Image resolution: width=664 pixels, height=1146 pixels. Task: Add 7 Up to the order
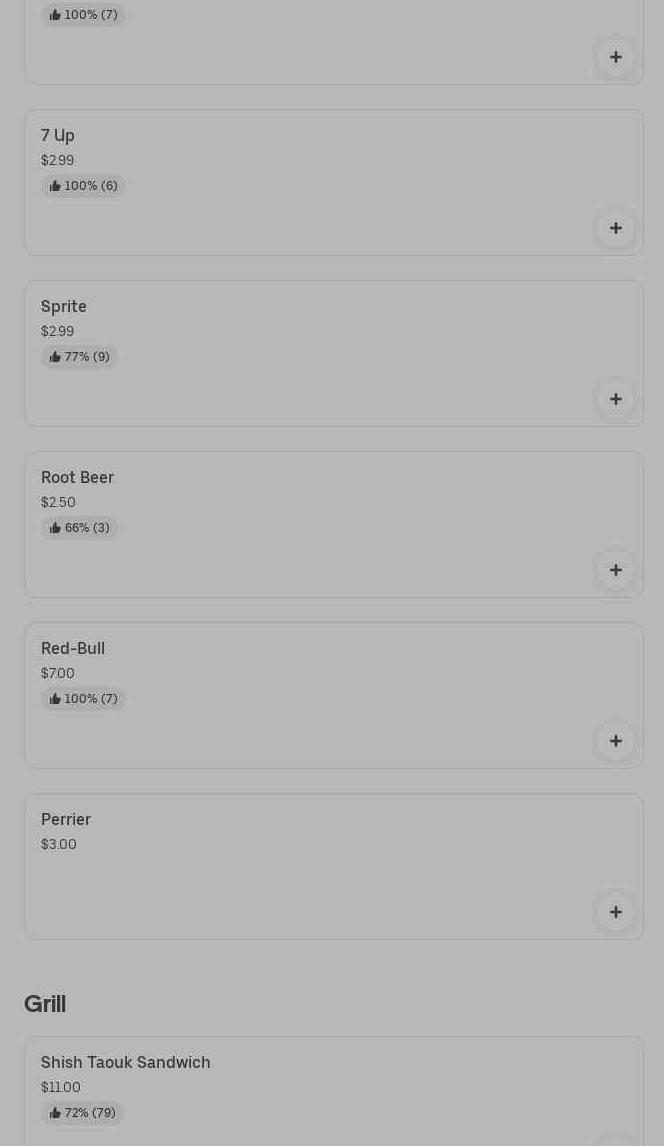(x=616, y=228)
